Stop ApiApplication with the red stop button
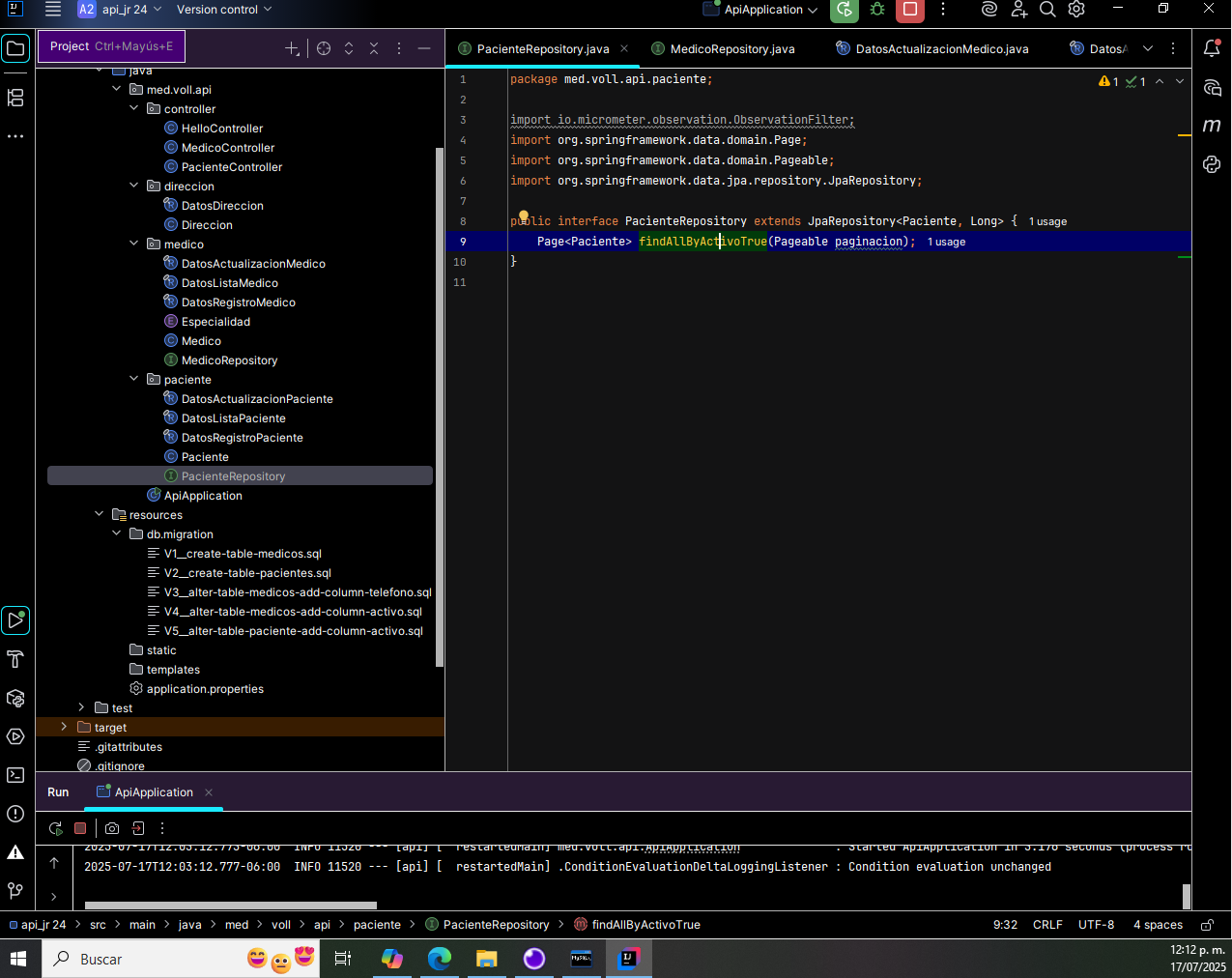This screenshot has width=1232, height=978. tap(909, 10)
